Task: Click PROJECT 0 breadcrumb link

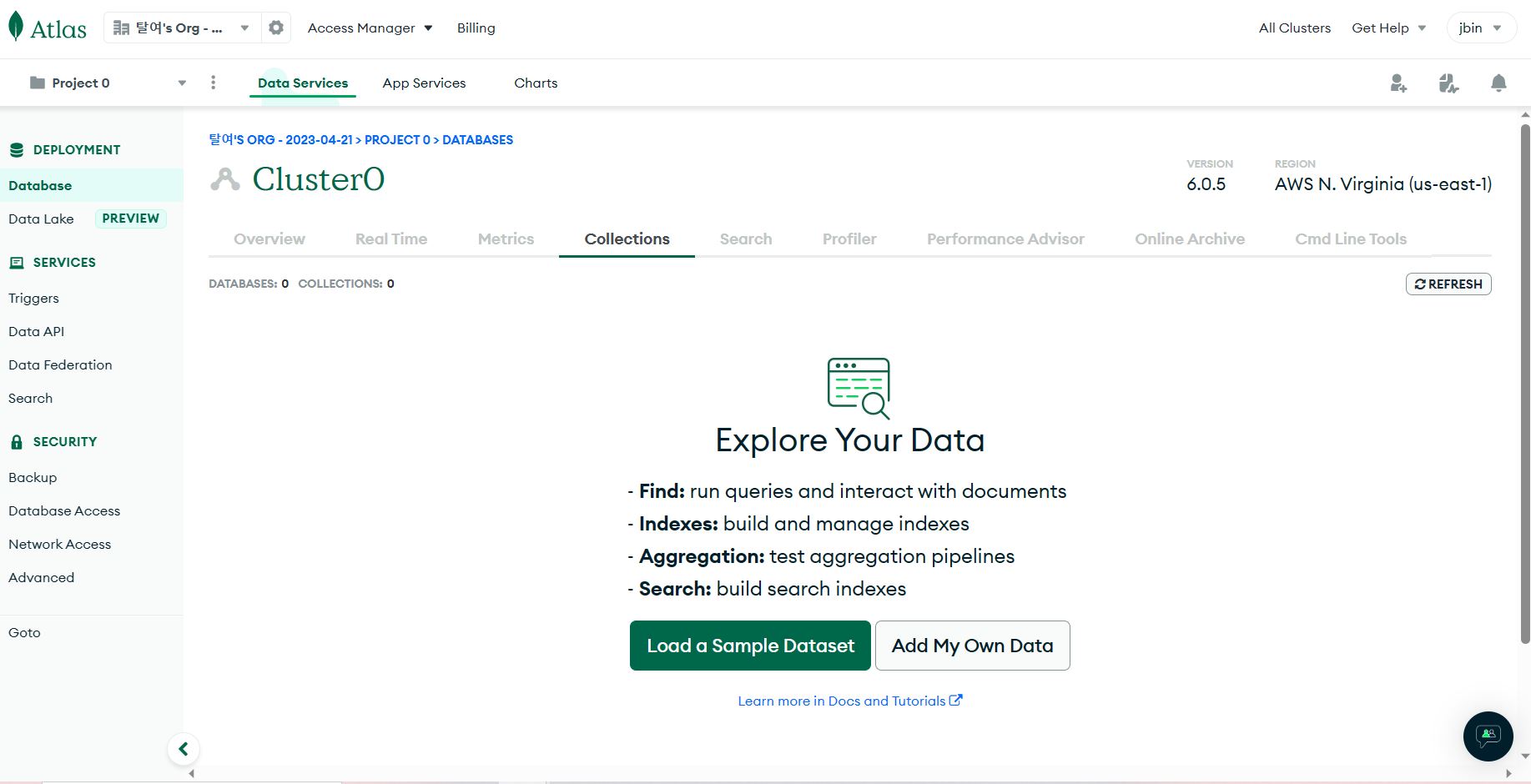Action: (x=397, y=139)
